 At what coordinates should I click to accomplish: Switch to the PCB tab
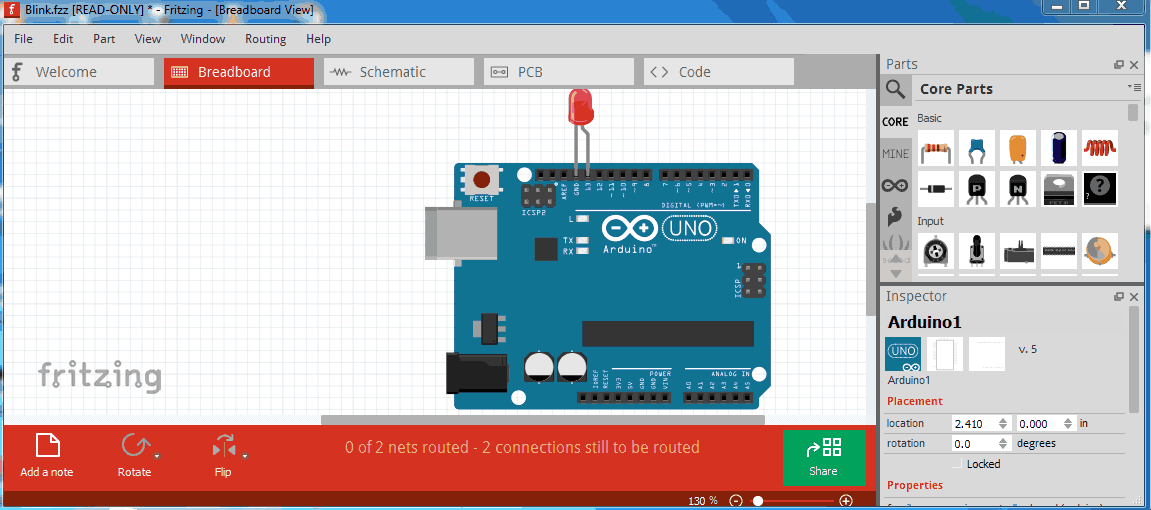coord(559,72)
